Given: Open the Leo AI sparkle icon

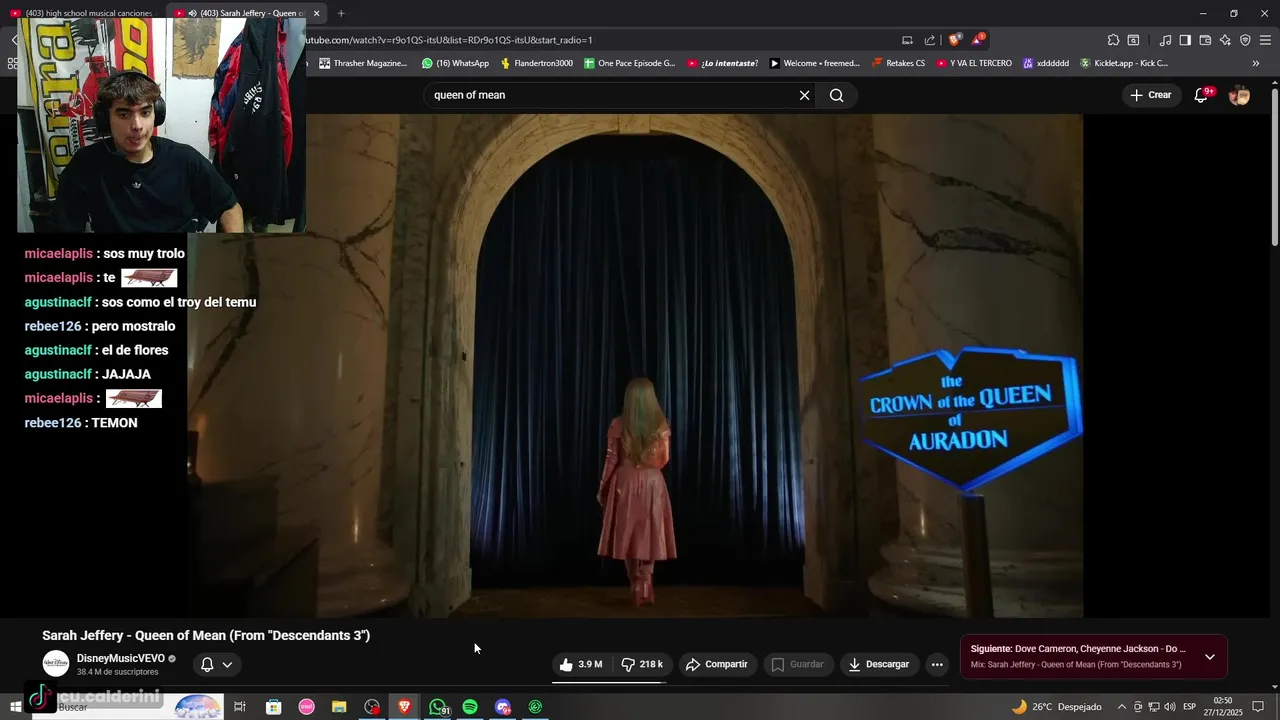Looking at the screenshot, I should click(1225, 40).
